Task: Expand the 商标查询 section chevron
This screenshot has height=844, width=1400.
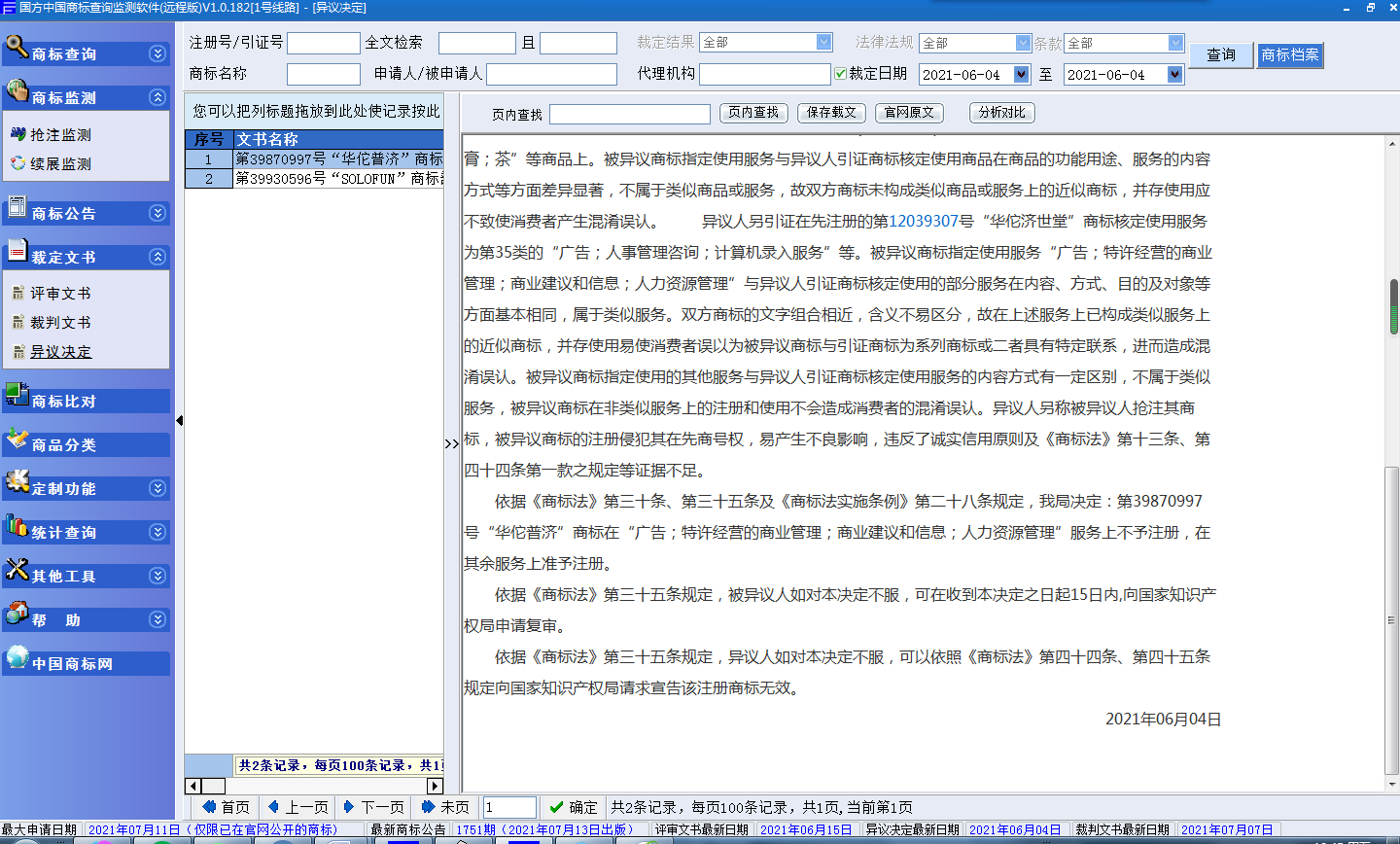Action: [157, 53]
